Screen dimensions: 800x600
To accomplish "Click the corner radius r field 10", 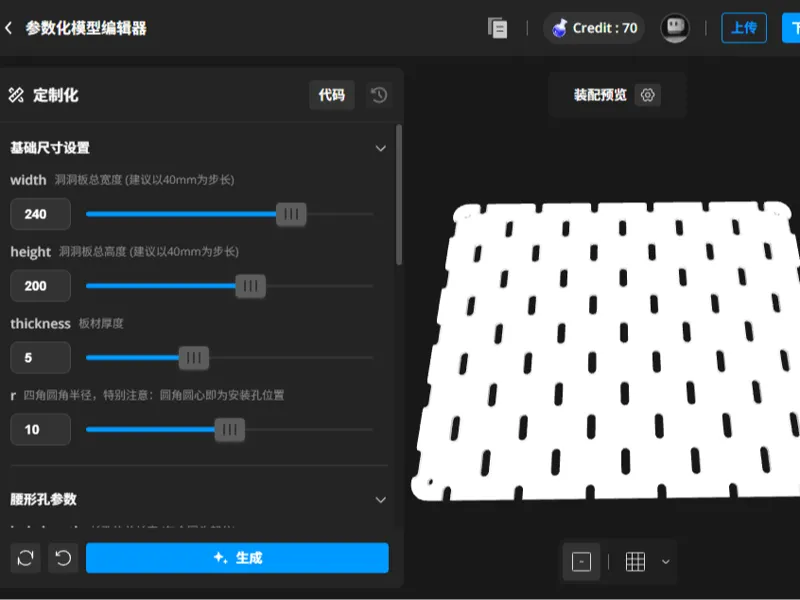I will (40, 430).
